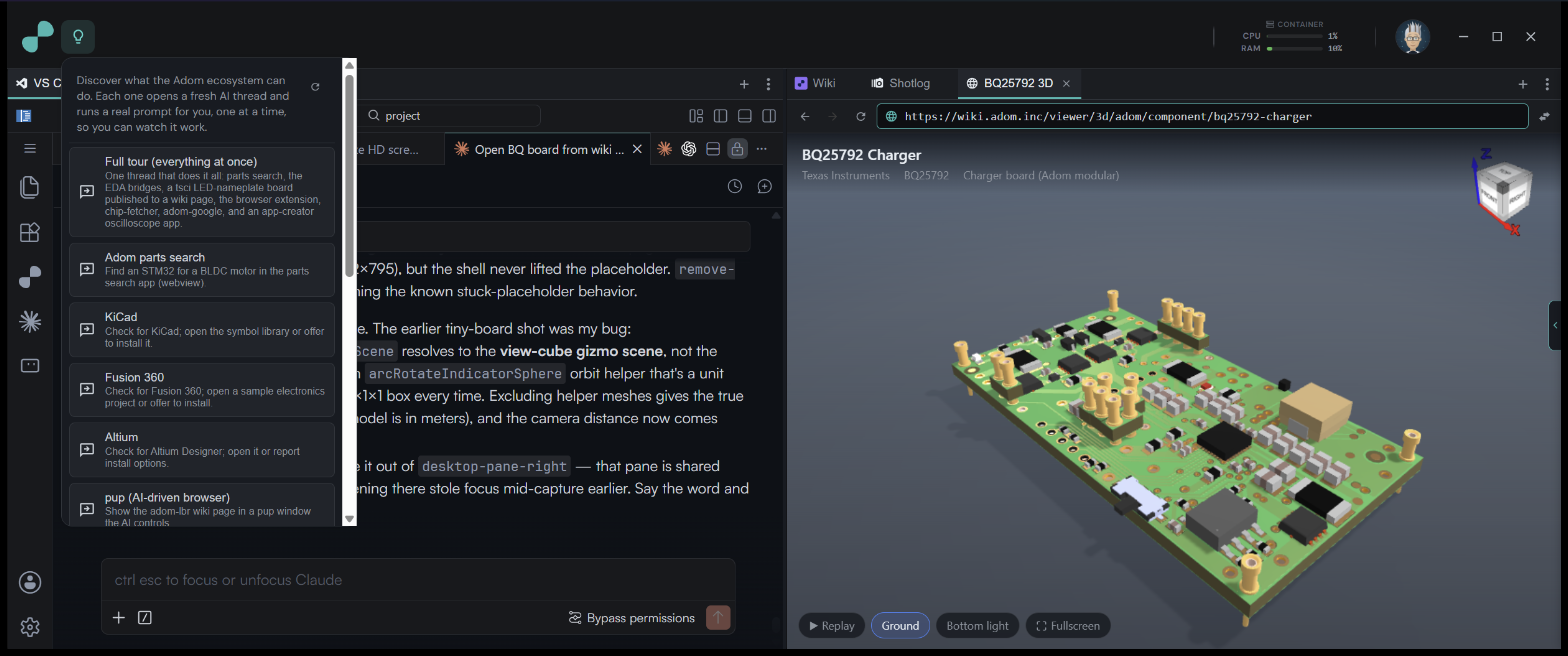Toggle the primary side bar layout icon
Image resolution: width=1568 pixels, height=656 pixels.
720,116
